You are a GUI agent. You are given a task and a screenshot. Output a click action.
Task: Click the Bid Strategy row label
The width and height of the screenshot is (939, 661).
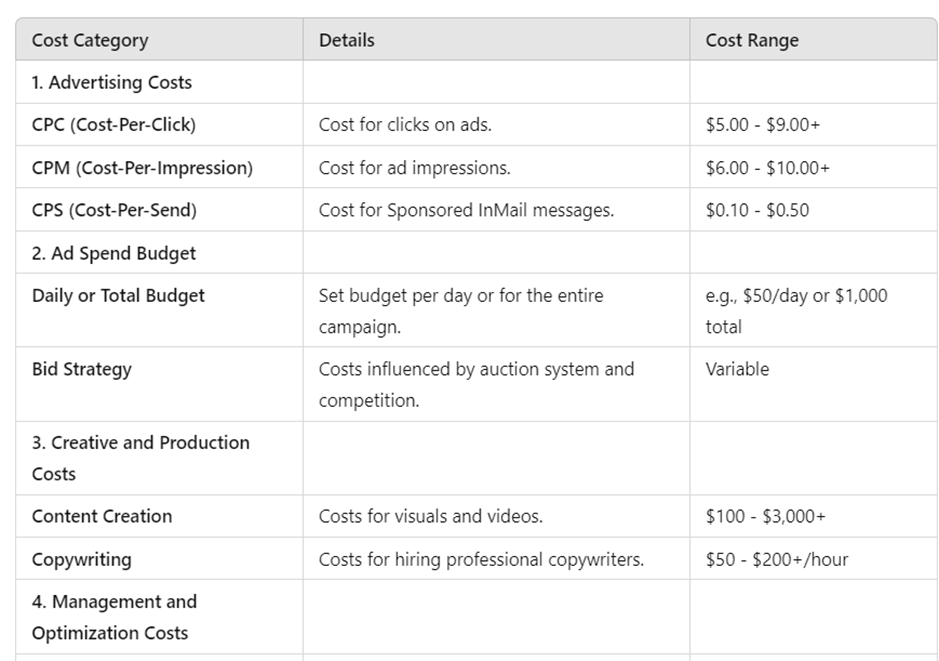coord(82,369)
